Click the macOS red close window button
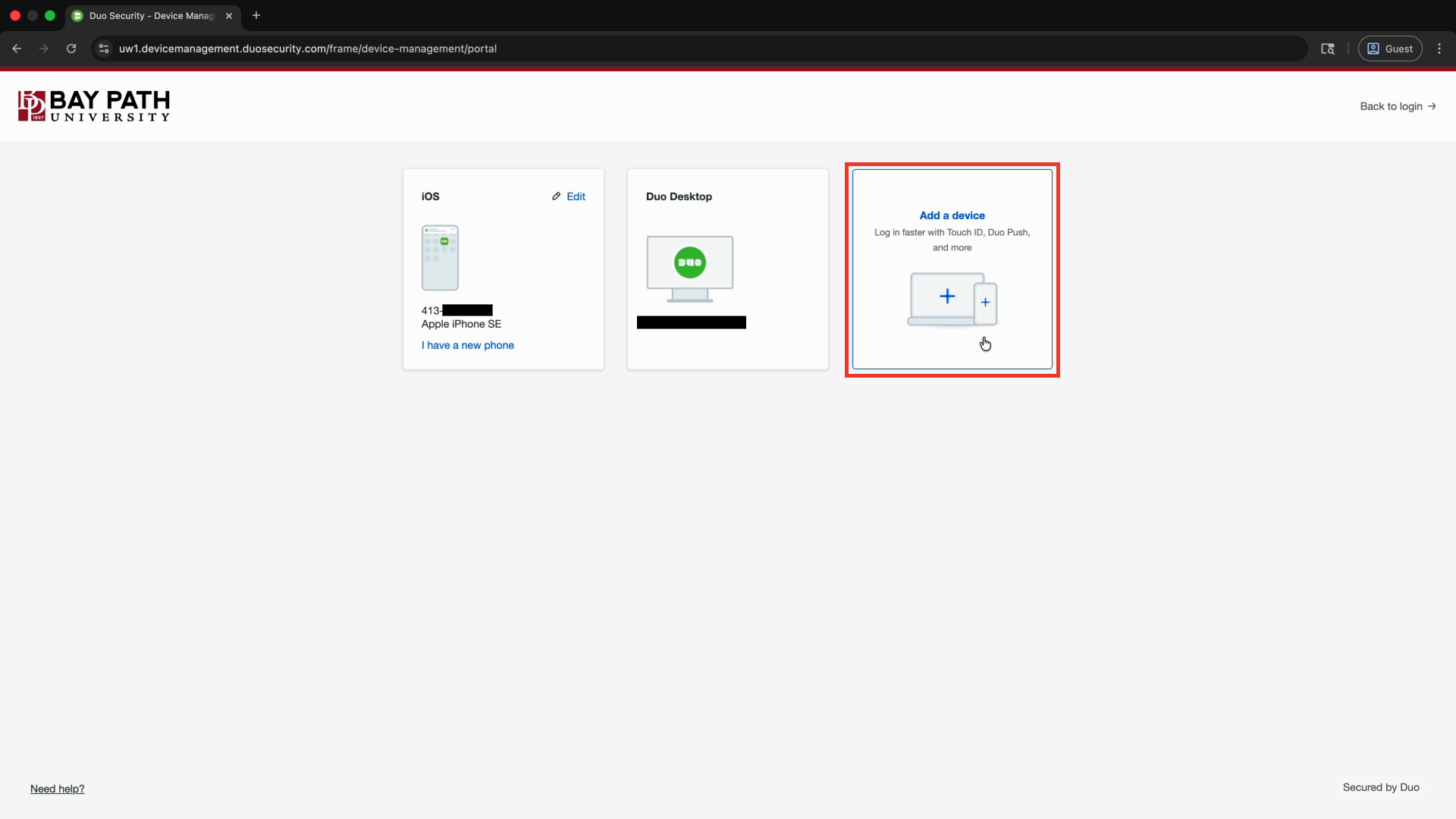 tap(15, 15)
